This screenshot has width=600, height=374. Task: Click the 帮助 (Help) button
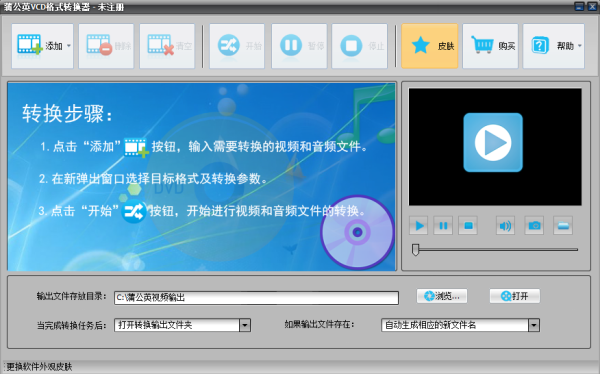tap(553, 46)
